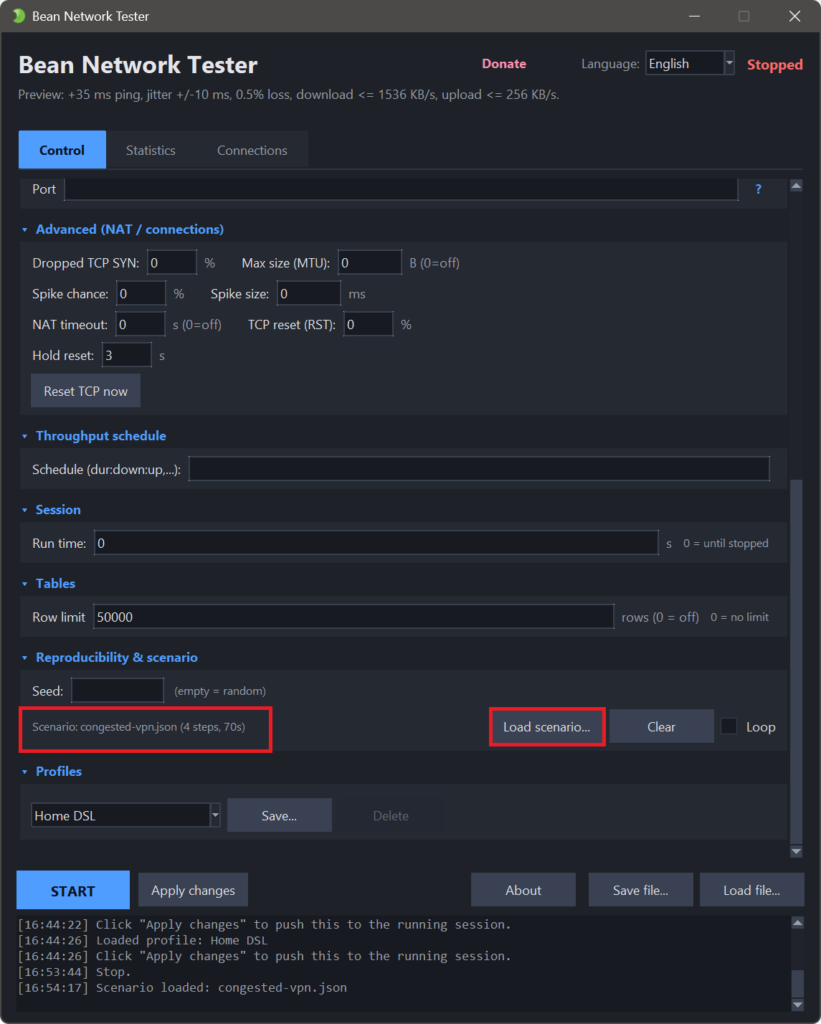Click the '(empty = random)' hint
This screenshot has height=1024, width=821.
coord(220,691)
